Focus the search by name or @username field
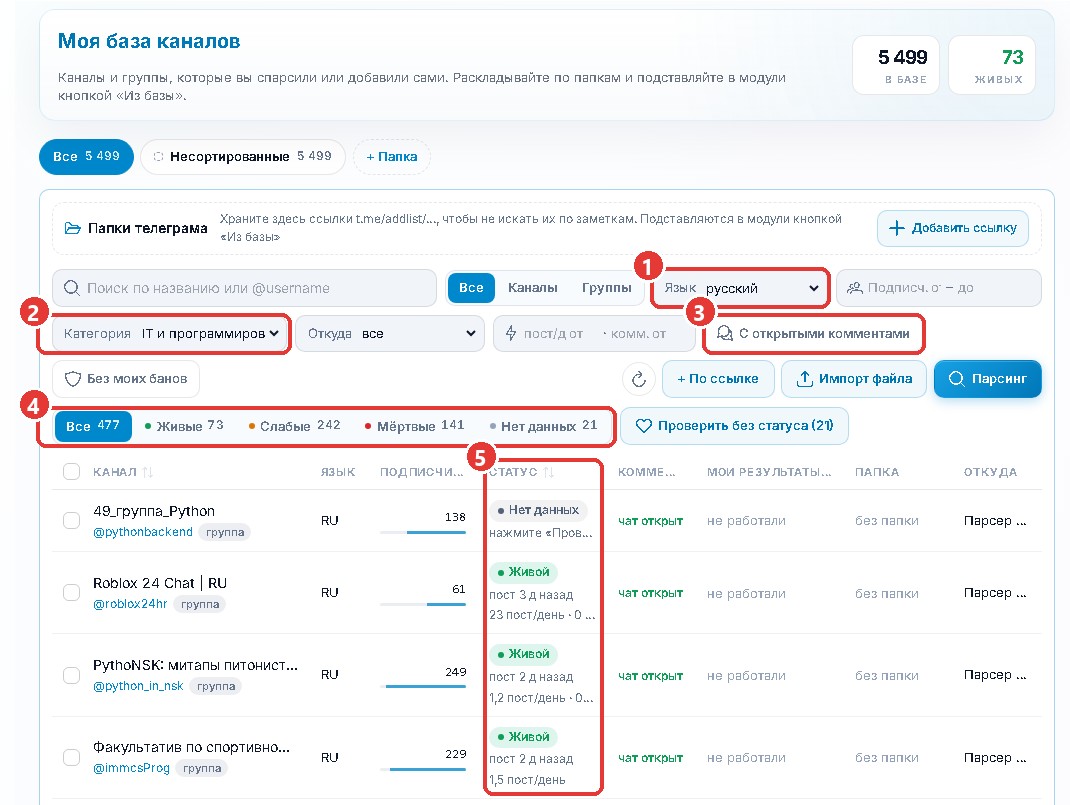This screenshot has height=805, width=1070. pos(244,288)
